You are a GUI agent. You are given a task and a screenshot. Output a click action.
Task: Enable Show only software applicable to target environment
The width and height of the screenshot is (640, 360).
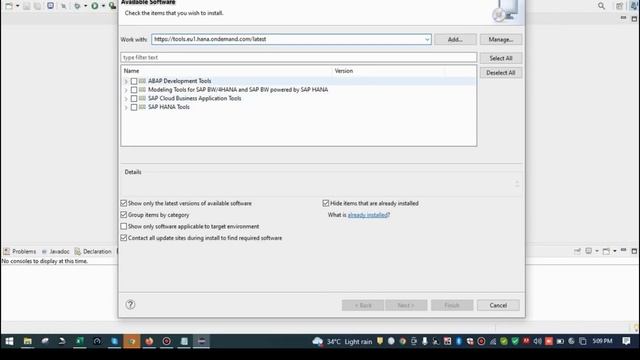(x=124, y=226)
